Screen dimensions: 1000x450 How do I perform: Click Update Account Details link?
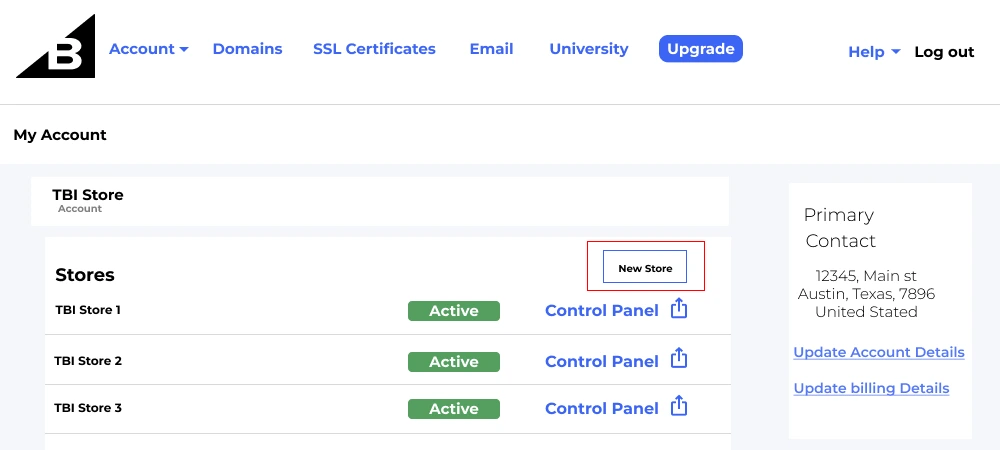coord(878,352)
